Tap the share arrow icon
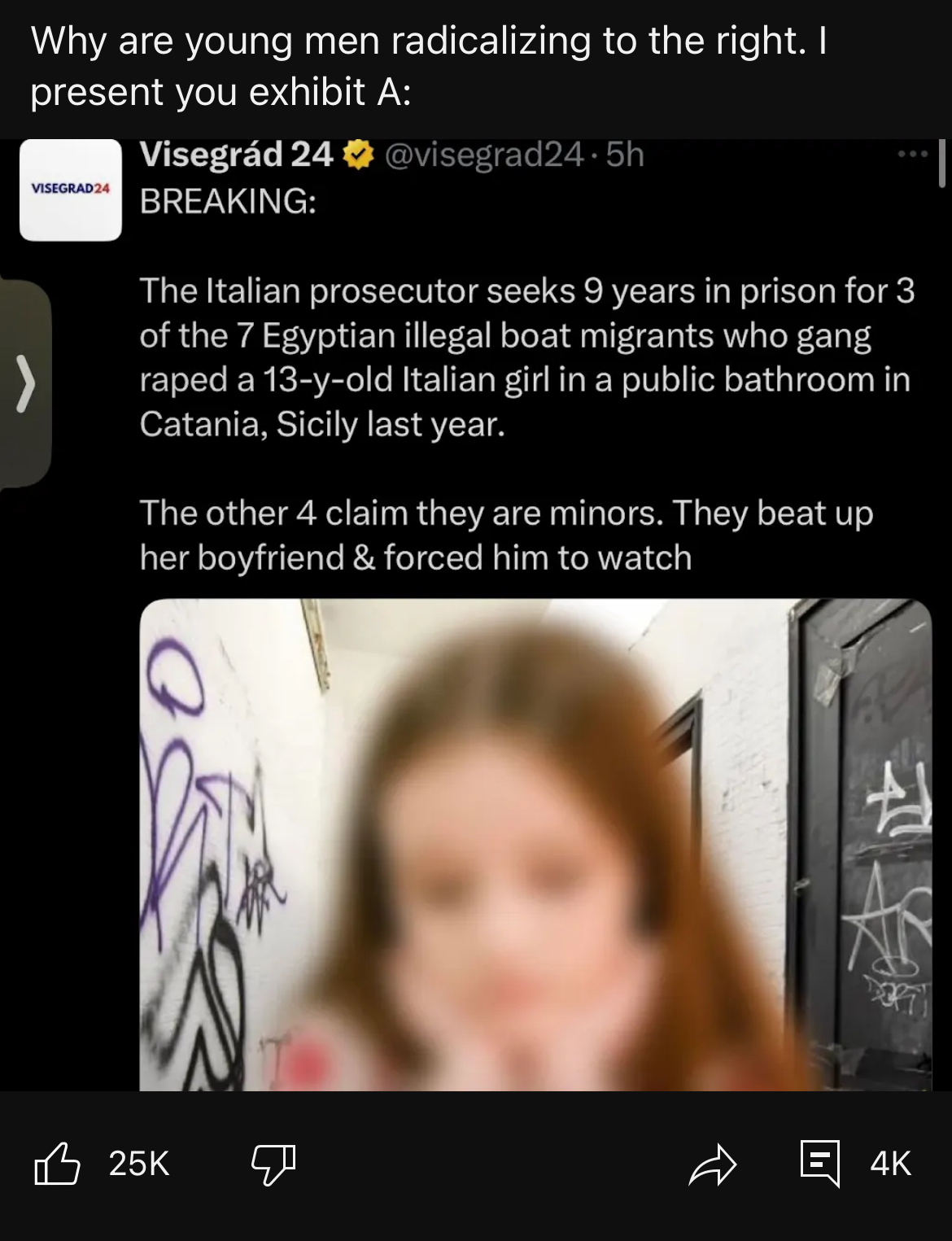This screenshot has height=1241, width=952. [x=712, y=1164]
